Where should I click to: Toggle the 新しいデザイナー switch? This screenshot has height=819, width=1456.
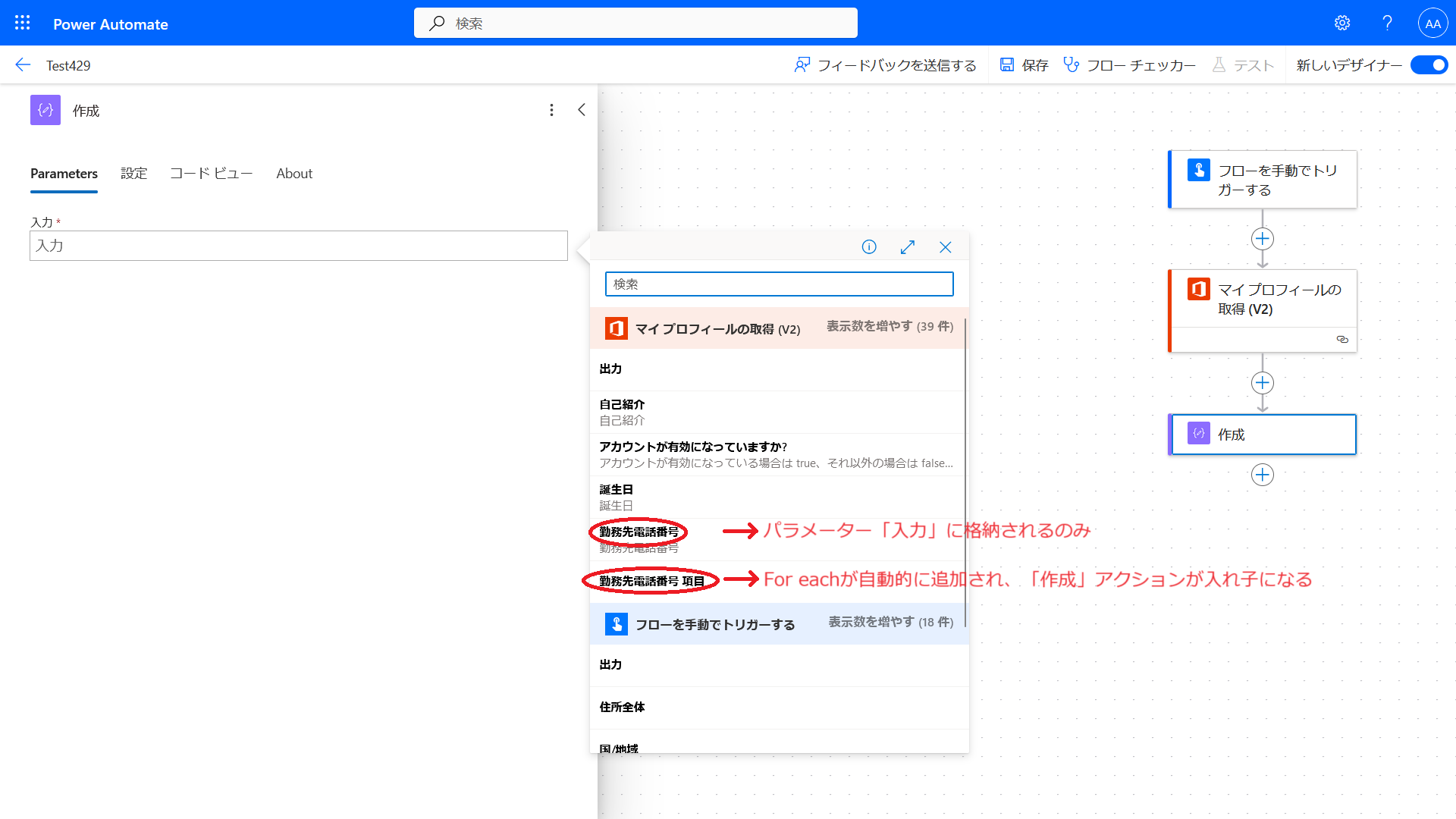(x=1429, y=65)
